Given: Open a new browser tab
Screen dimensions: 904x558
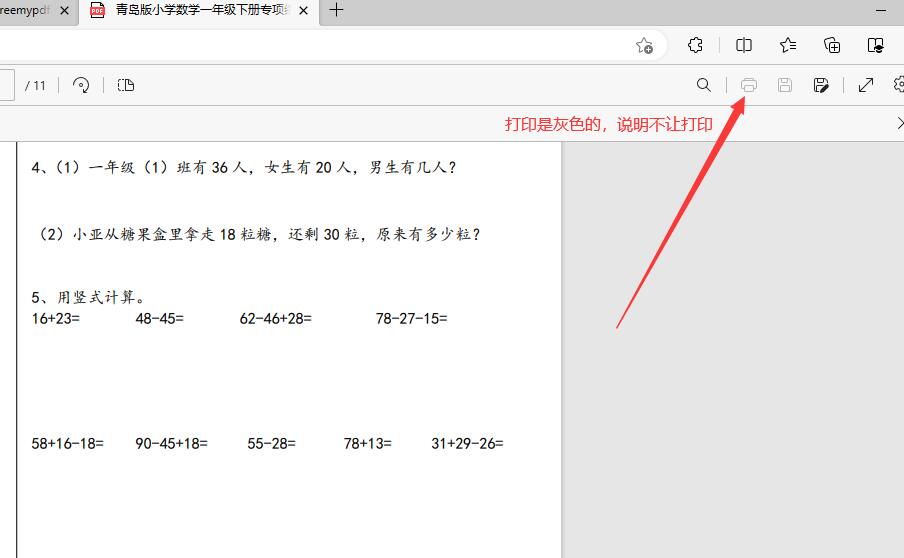Looking at the screenshot, I should click(x=337, y=10).
